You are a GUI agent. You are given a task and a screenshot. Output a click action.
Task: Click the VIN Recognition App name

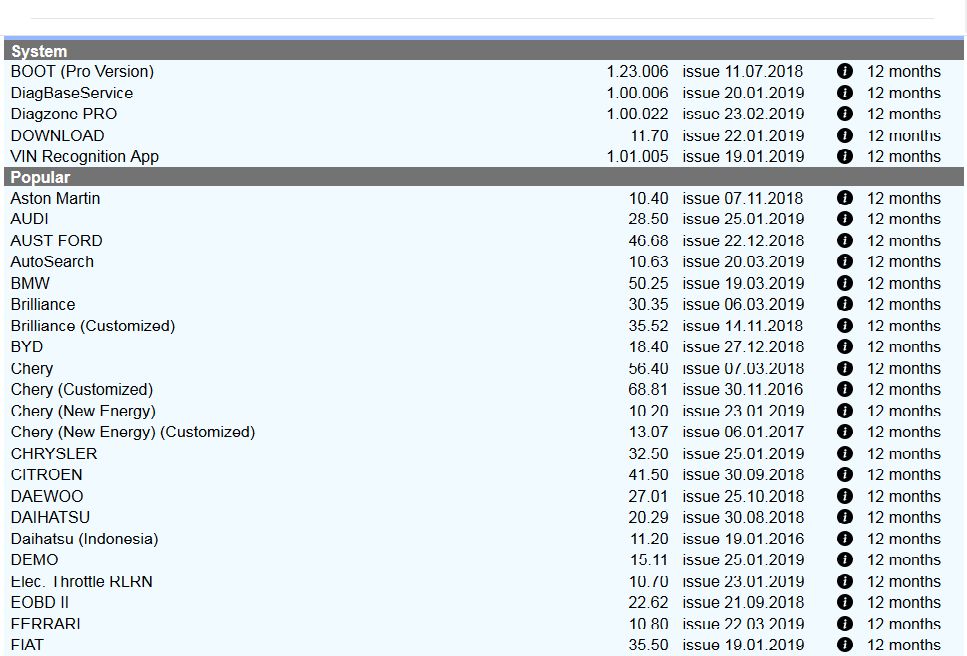84,157
